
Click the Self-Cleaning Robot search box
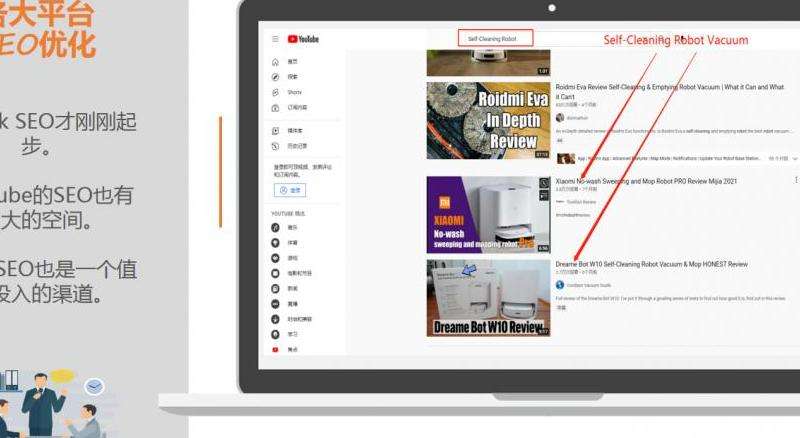pos(496,38)
